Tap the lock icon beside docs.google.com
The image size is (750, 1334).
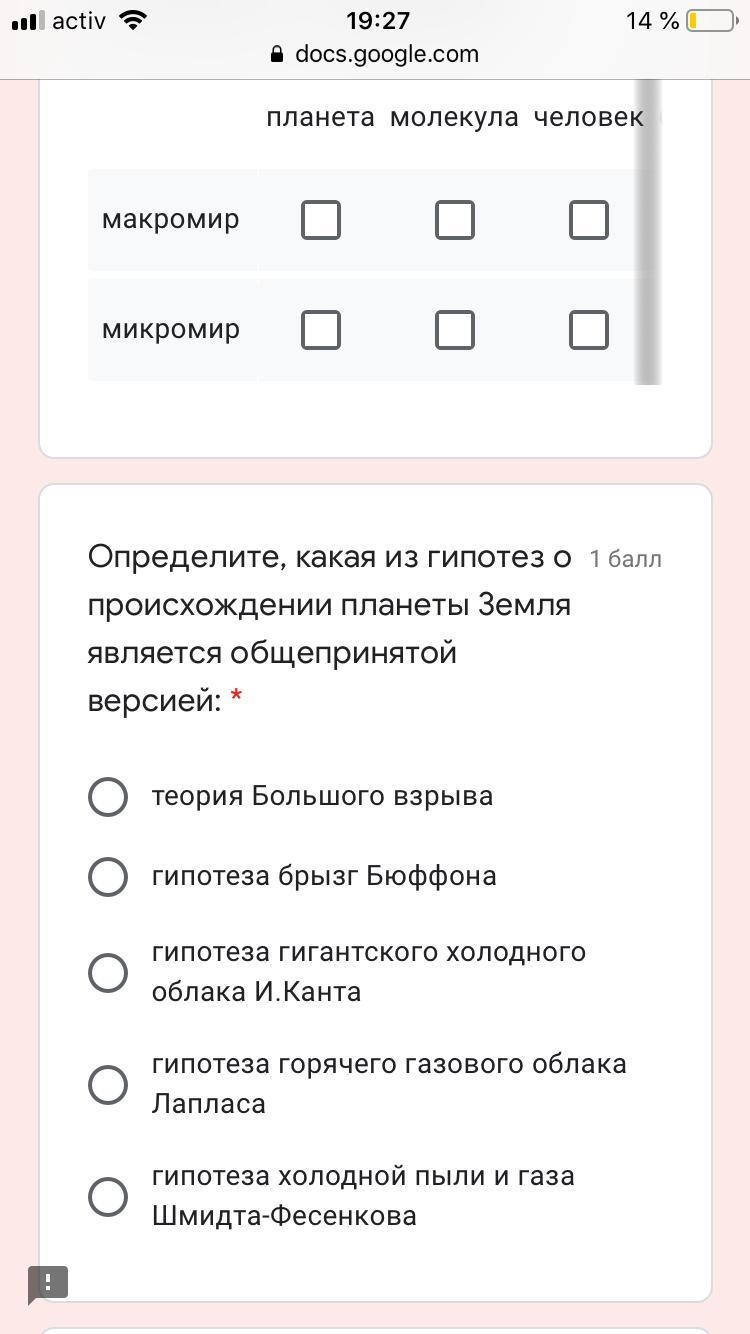[277, 54]
